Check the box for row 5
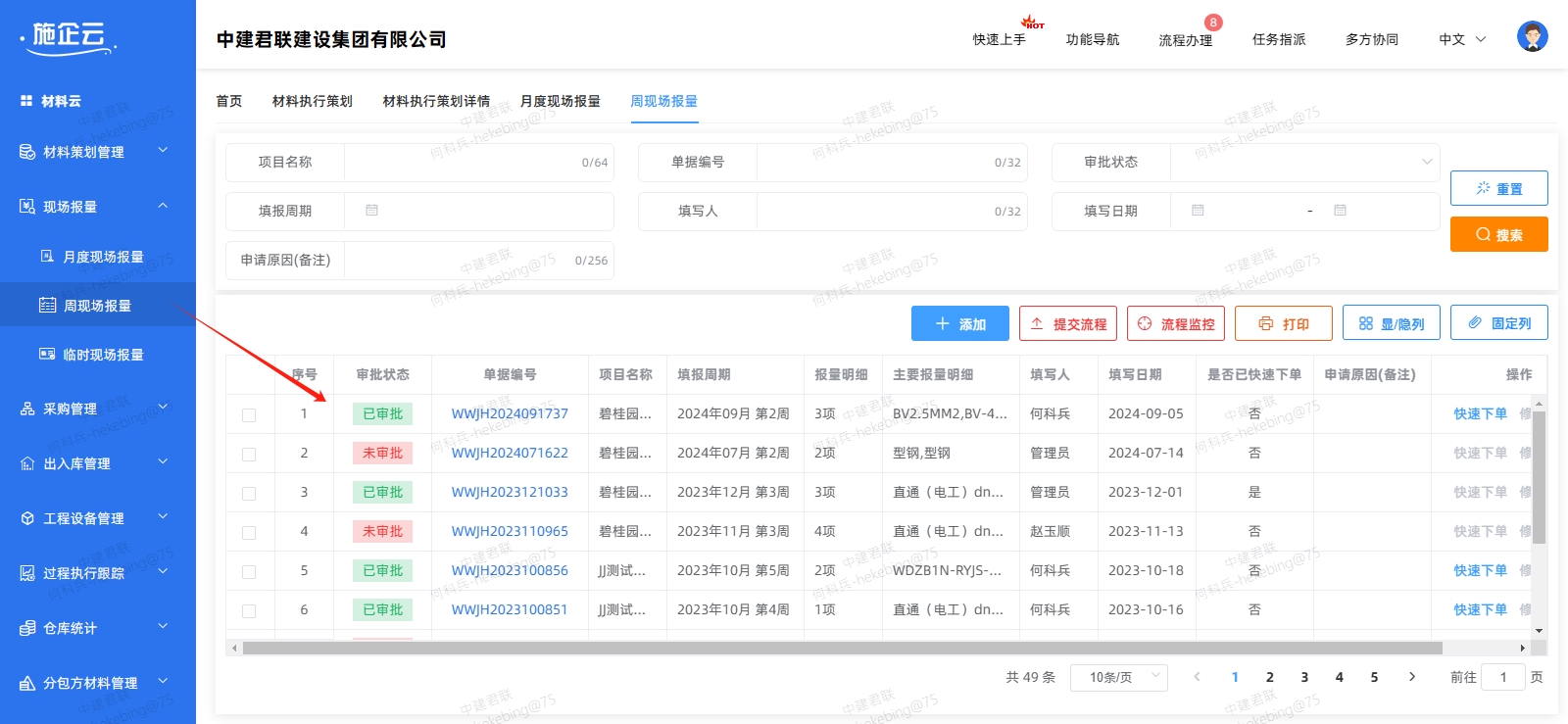1568x724 pixels. [x=249, y=572]
